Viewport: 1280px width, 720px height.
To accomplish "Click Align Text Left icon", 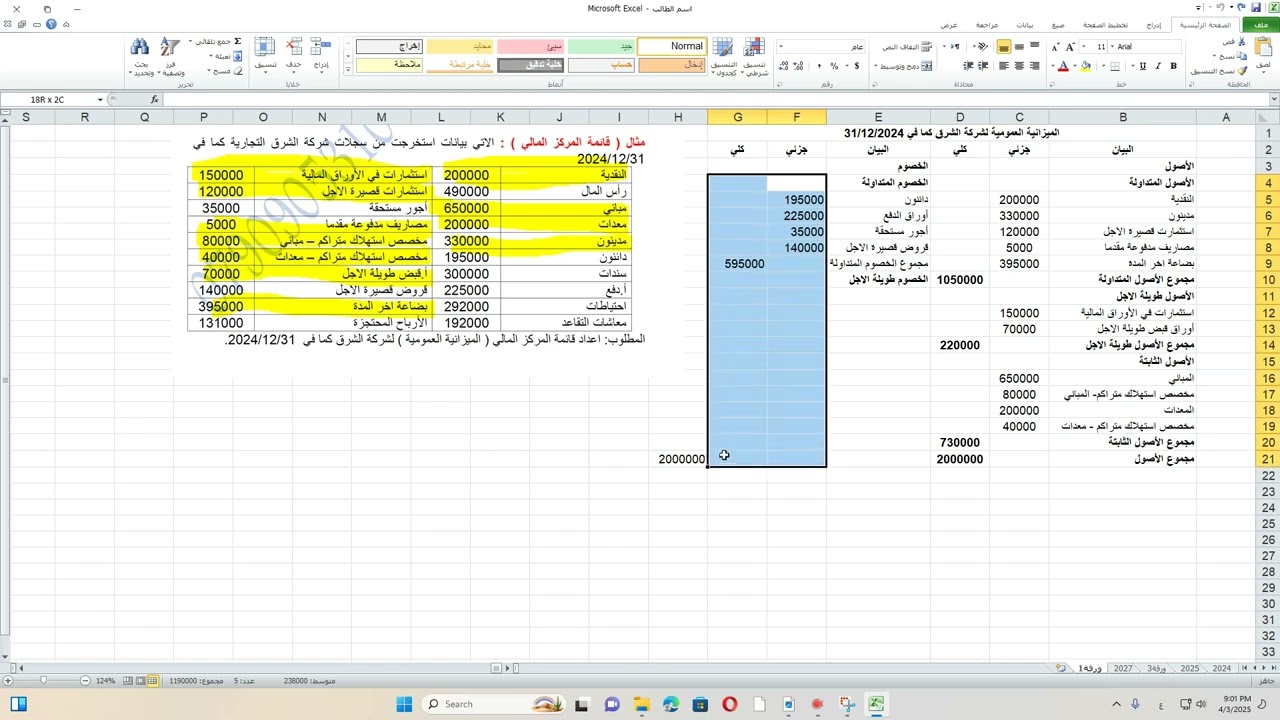I will pos(1003,66).
